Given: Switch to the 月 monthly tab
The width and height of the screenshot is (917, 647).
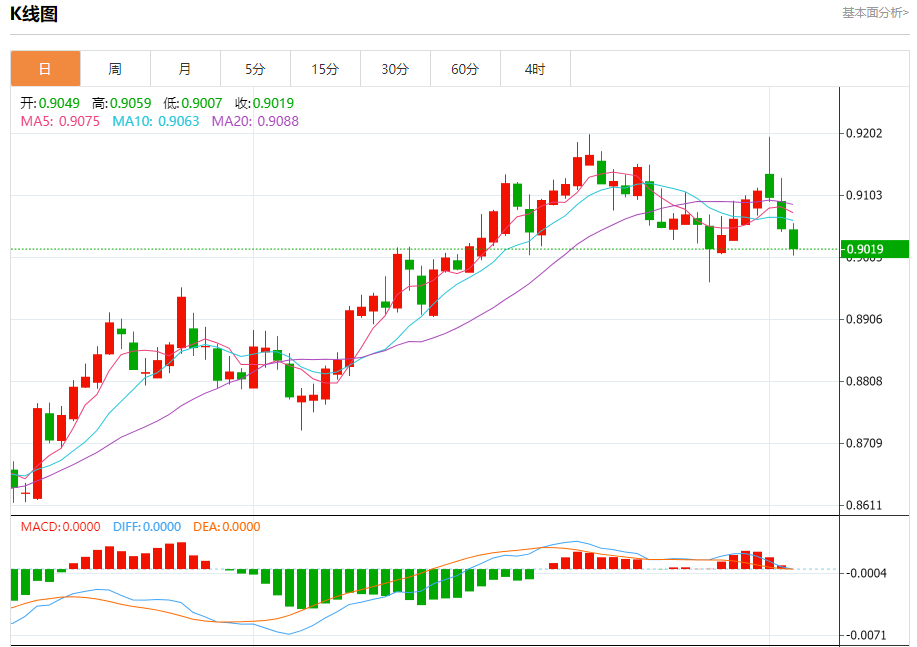Looking at the screenshot, I should 185,69.
